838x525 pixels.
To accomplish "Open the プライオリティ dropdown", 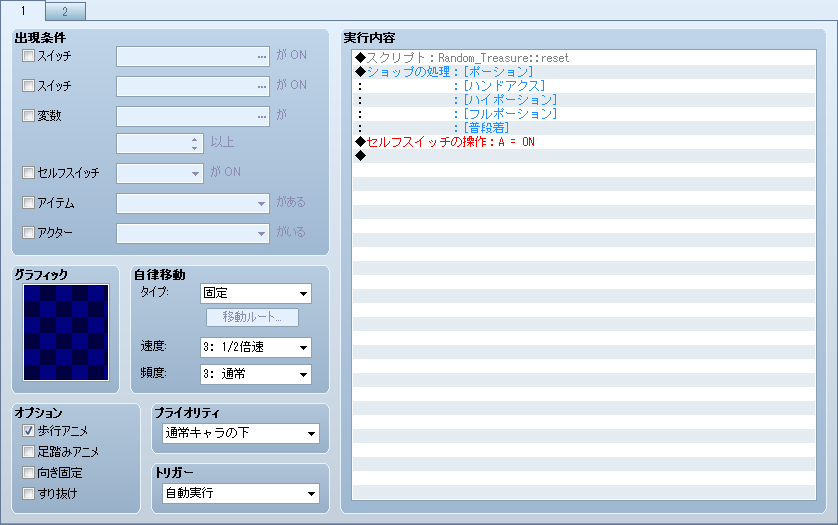I will pyautogui.click(x=240, y=433).
